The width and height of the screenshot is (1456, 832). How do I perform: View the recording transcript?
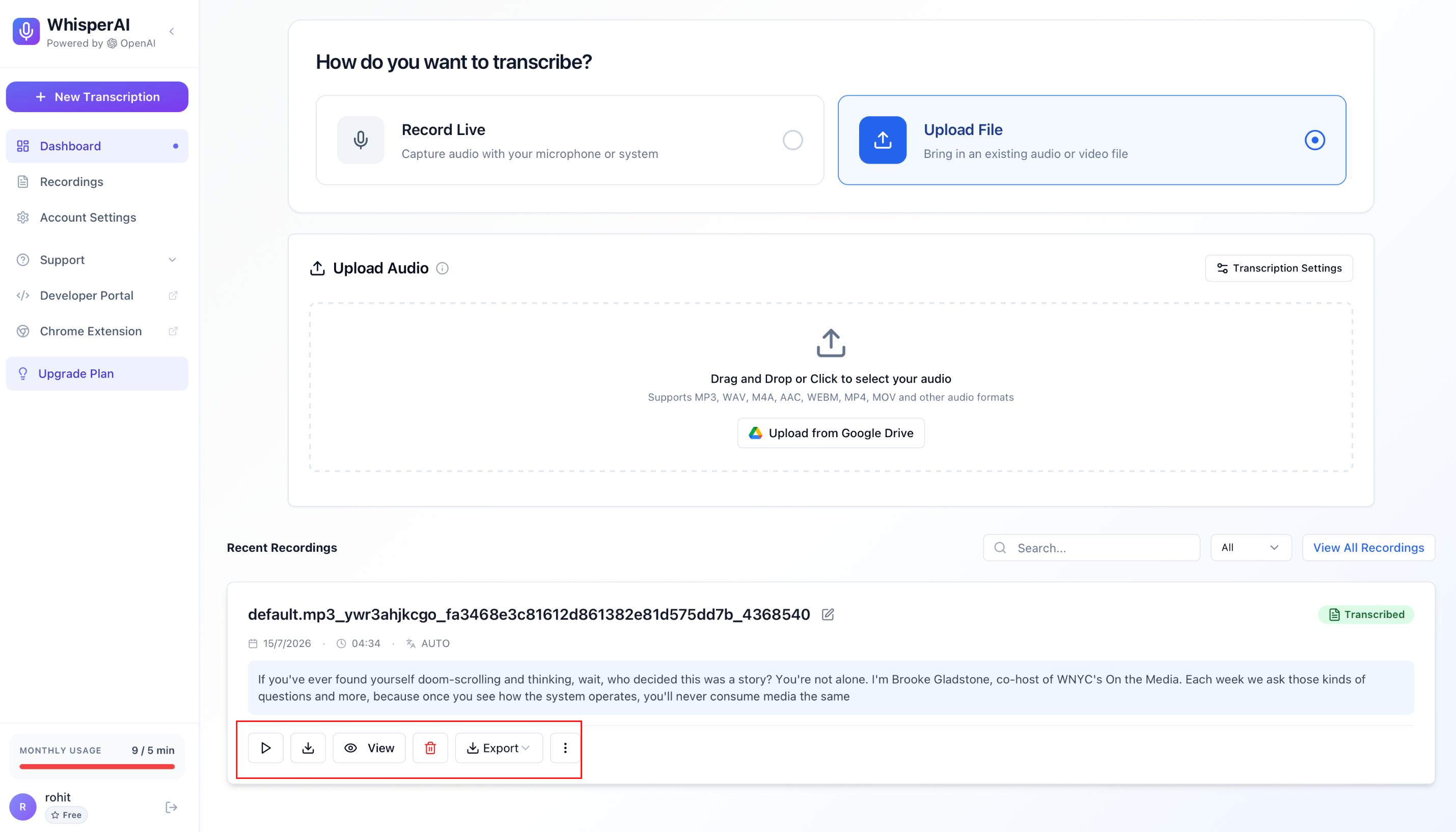pos(369,748)
